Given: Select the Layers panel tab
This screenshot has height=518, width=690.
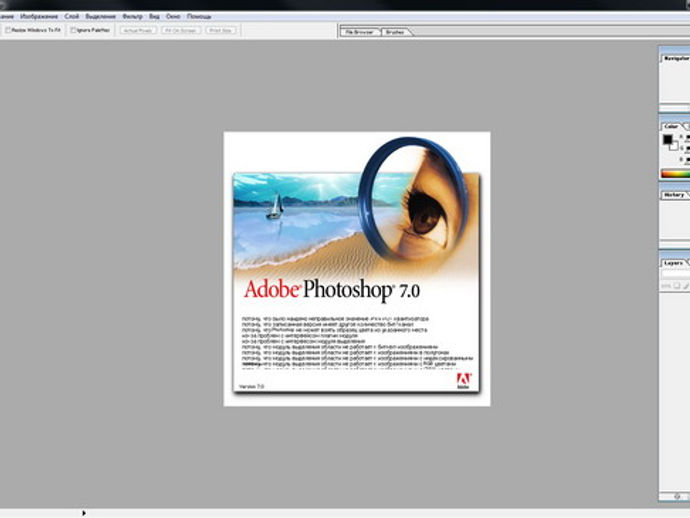Looking at the screenshot, I should click(x=674, y=263).
